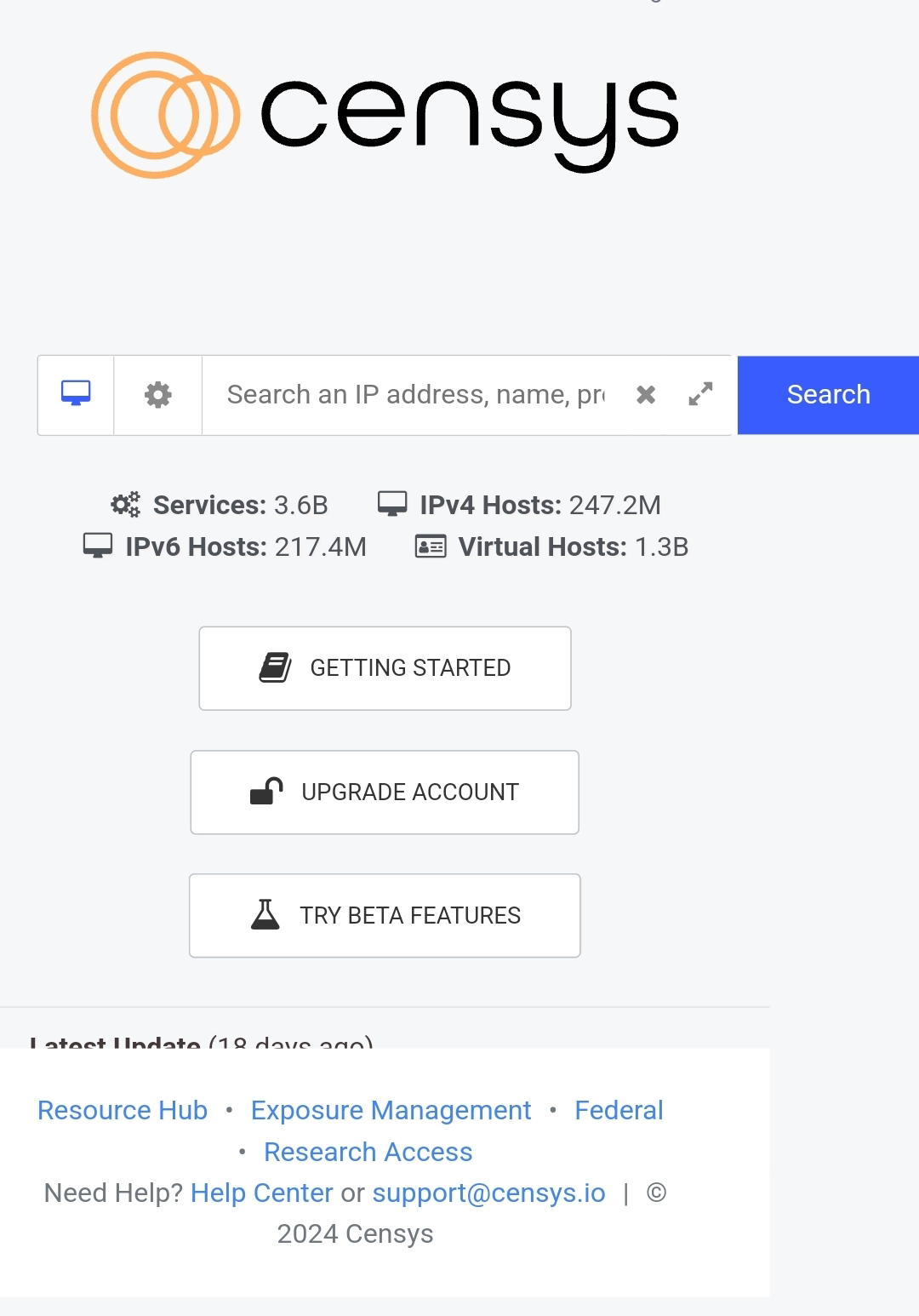
Task: Expand the search box with arrows icon
Action: click(700, 395)
